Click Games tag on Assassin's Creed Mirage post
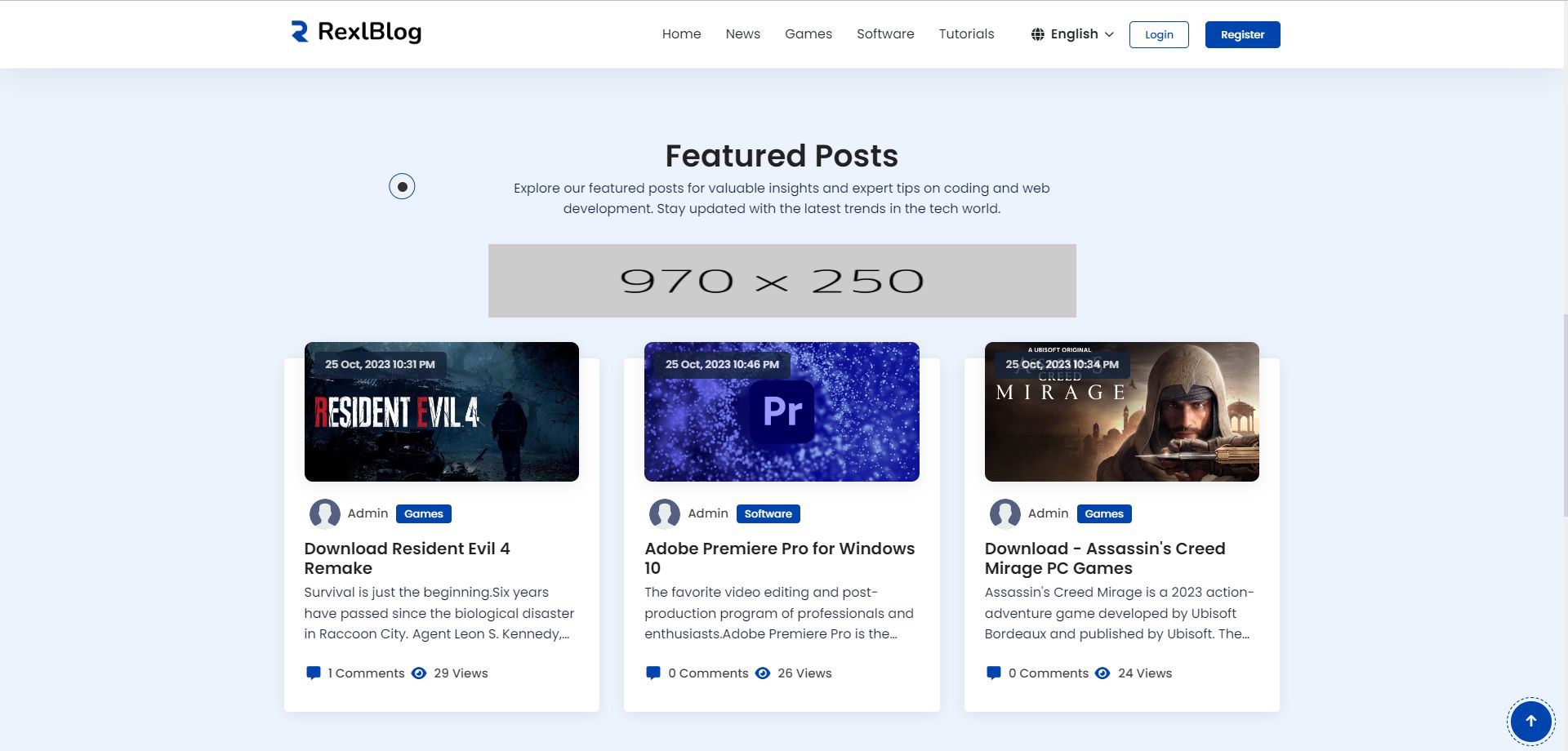Viewport: 1568px width, 751px height. [1104, 513]
